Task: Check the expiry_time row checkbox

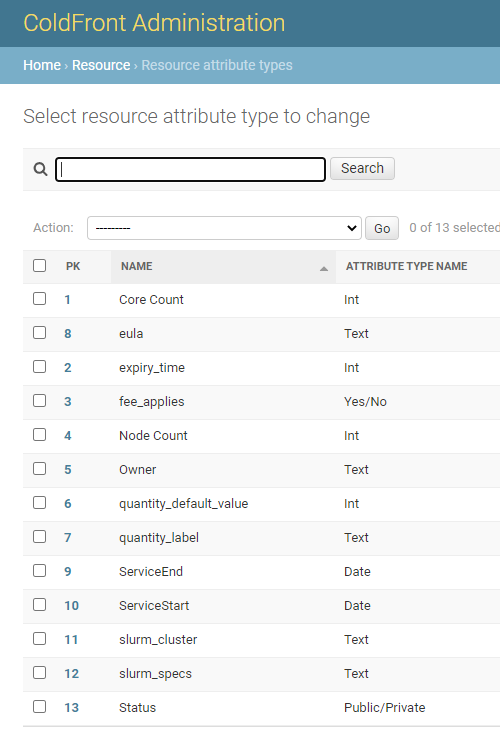Action: coord(40,367)
